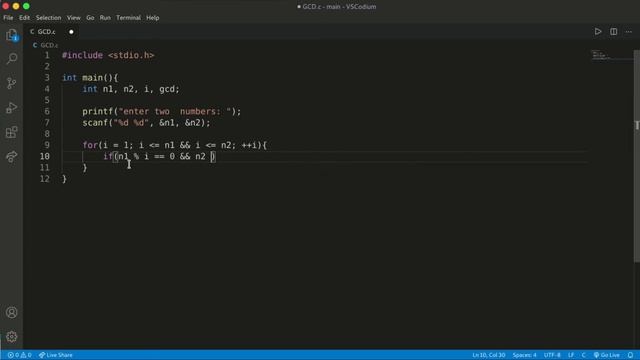Open the Manage gear icon
Image resolution: width=640 pixels, height=360 pixels.
click(x=11, y=337)
